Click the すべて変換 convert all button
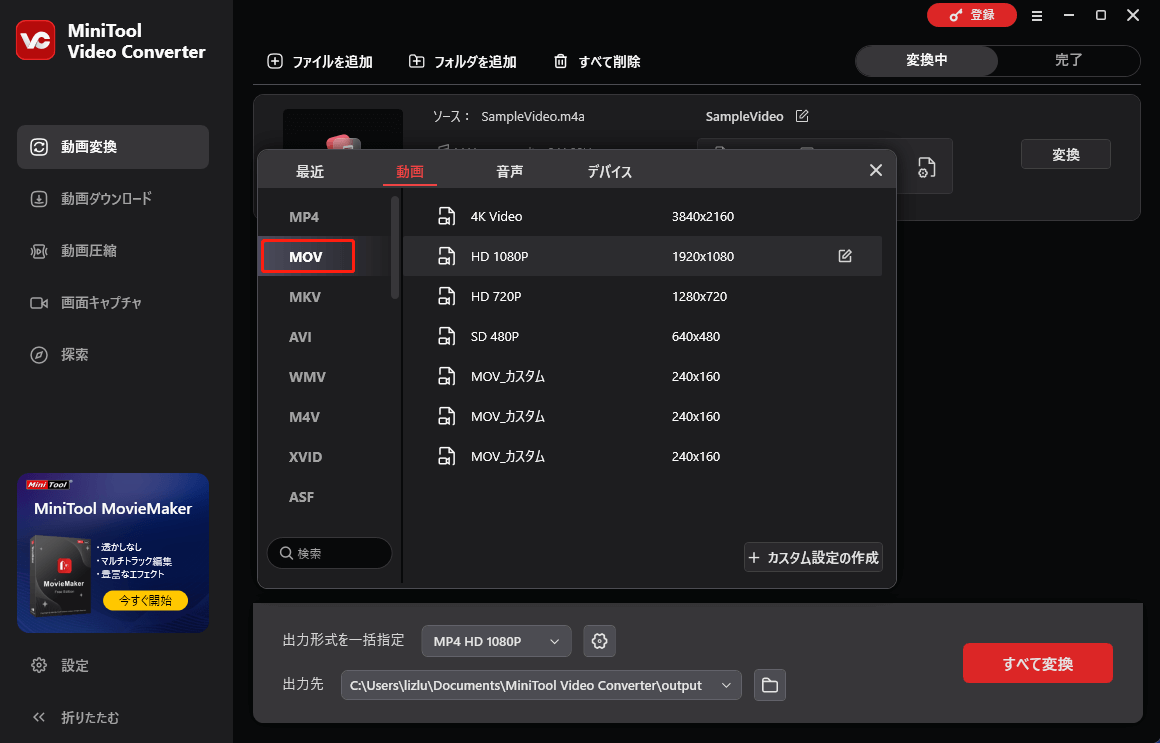 point(1037,663)
